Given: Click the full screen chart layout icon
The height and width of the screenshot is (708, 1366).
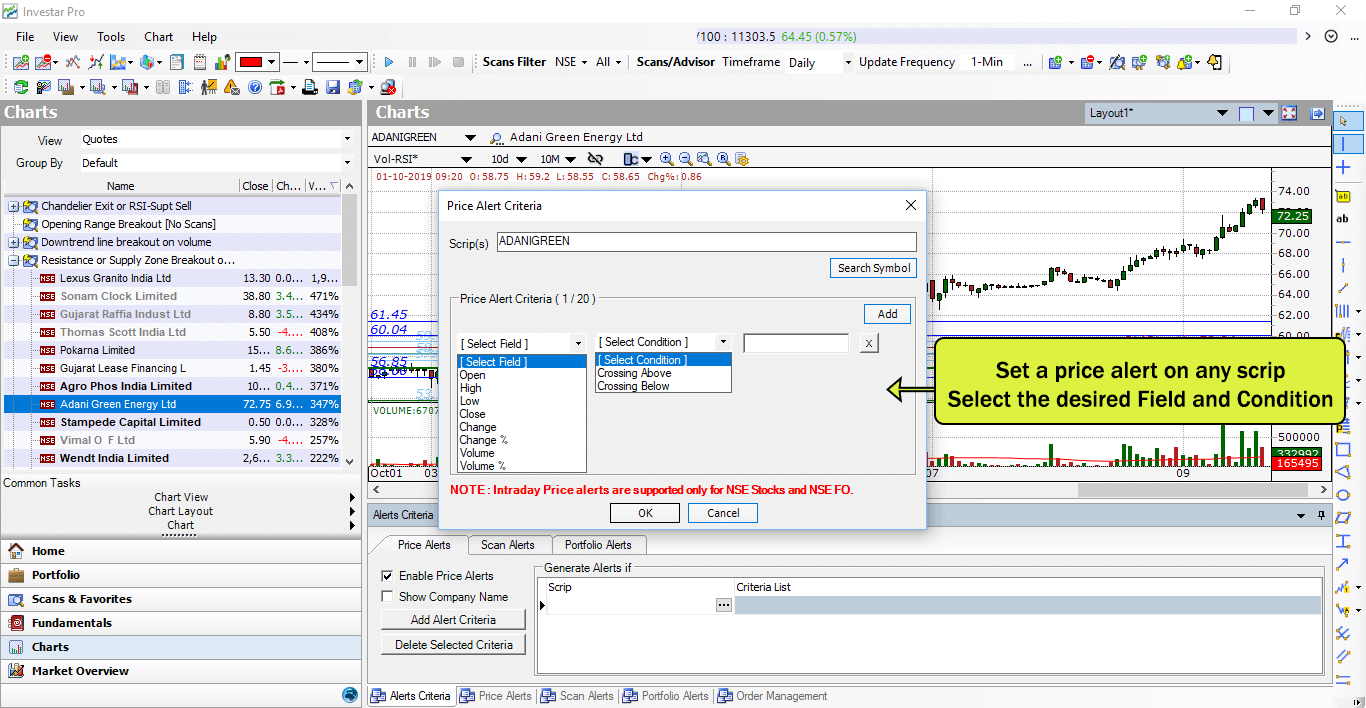Looking at the screenshot, I should (1289, 113).
